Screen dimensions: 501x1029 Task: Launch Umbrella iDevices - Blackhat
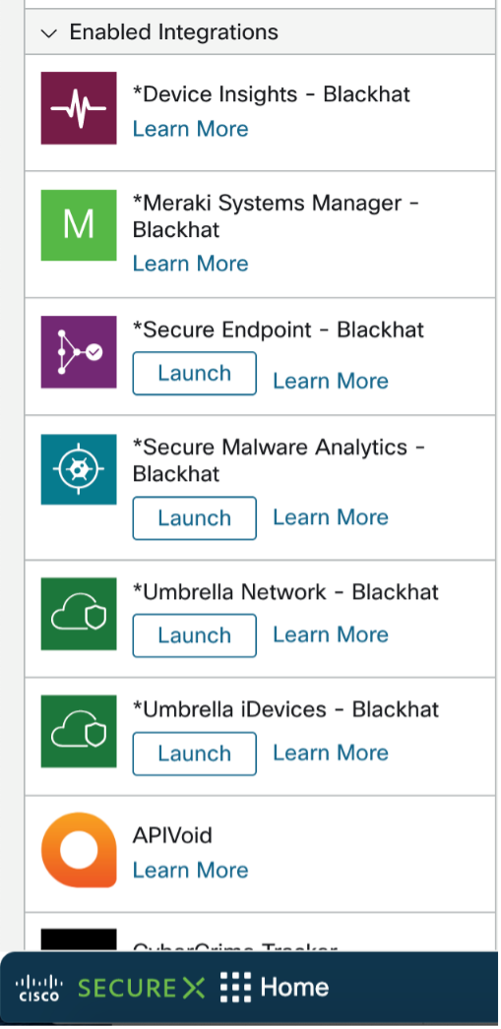coord(194,753)
